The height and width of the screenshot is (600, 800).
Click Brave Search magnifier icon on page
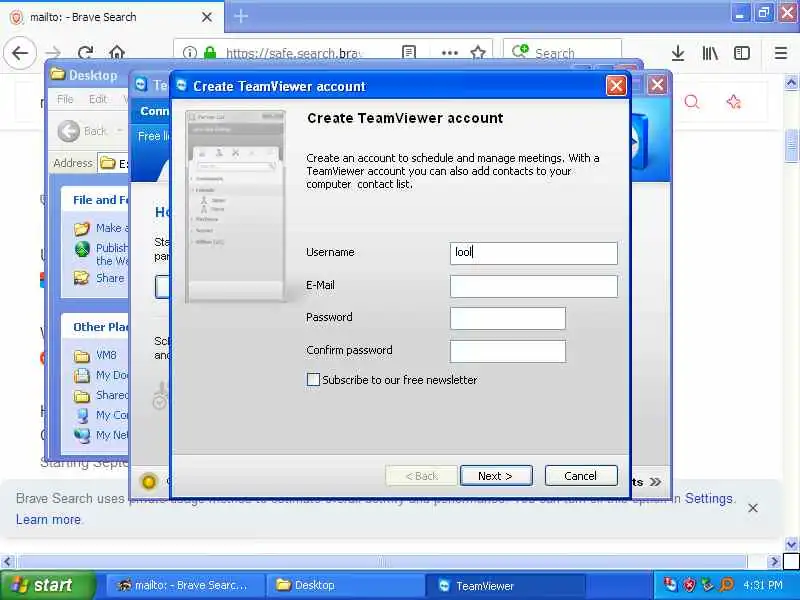[x=691, y=102]
